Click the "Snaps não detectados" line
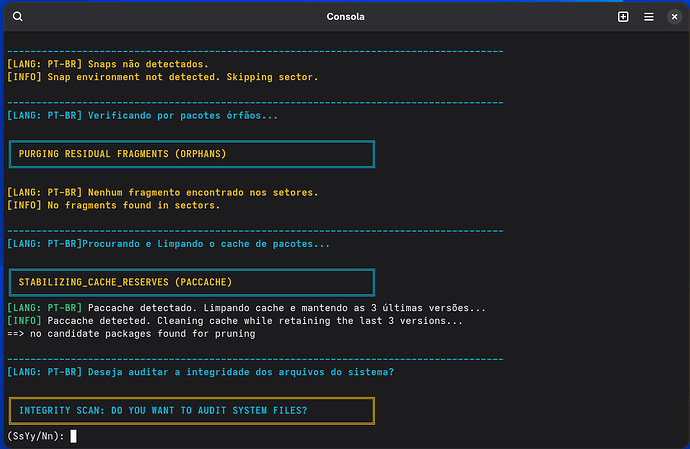690x449 pixels. pyautogui.click(x=108, y=64)
